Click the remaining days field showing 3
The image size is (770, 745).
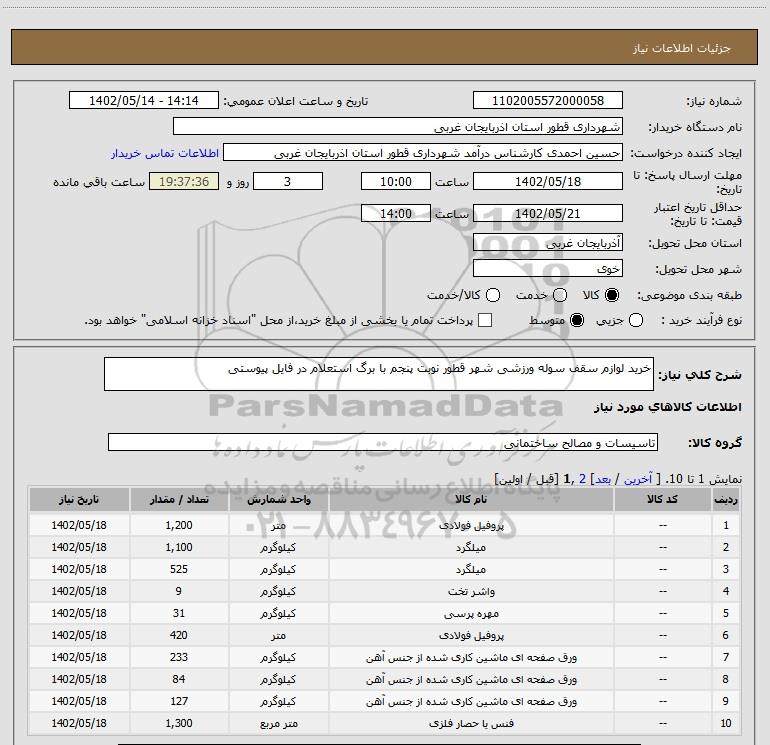(288, 181)
